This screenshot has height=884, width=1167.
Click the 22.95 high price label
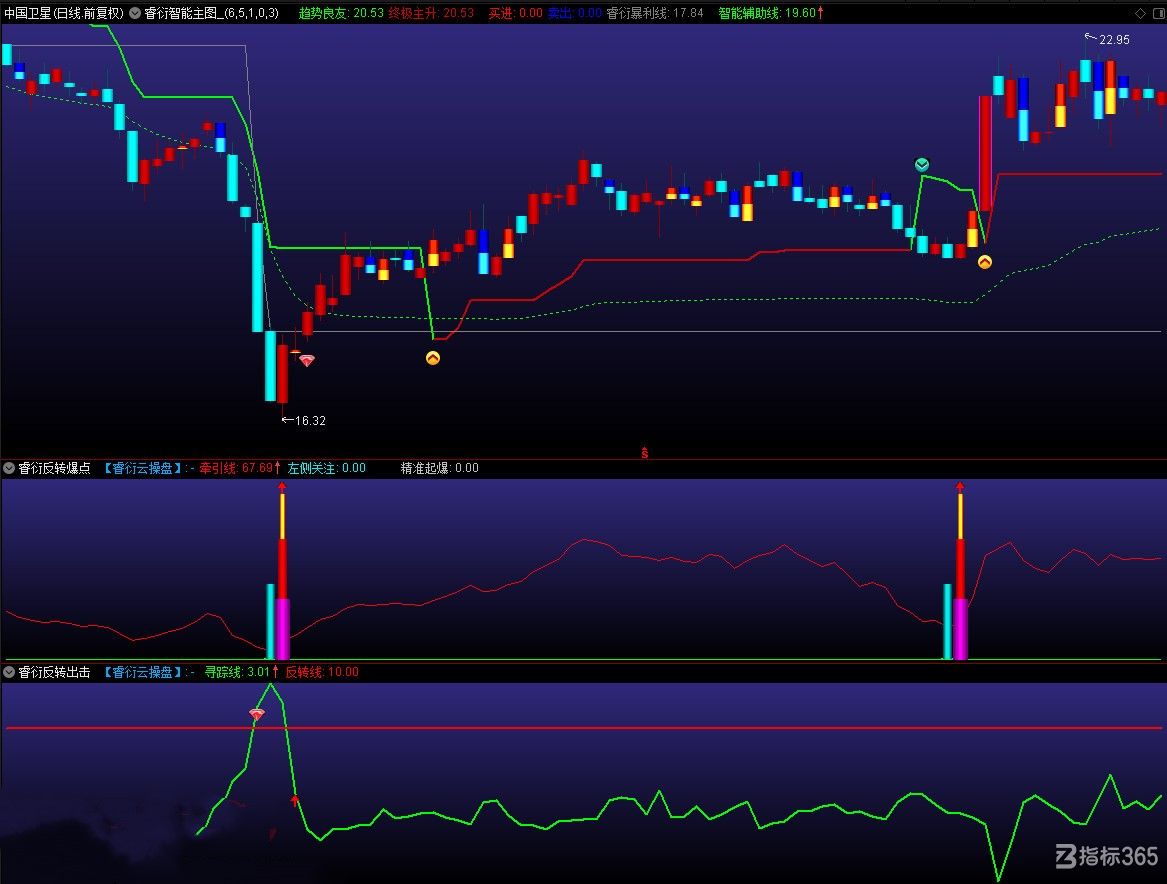point(1114,39)
